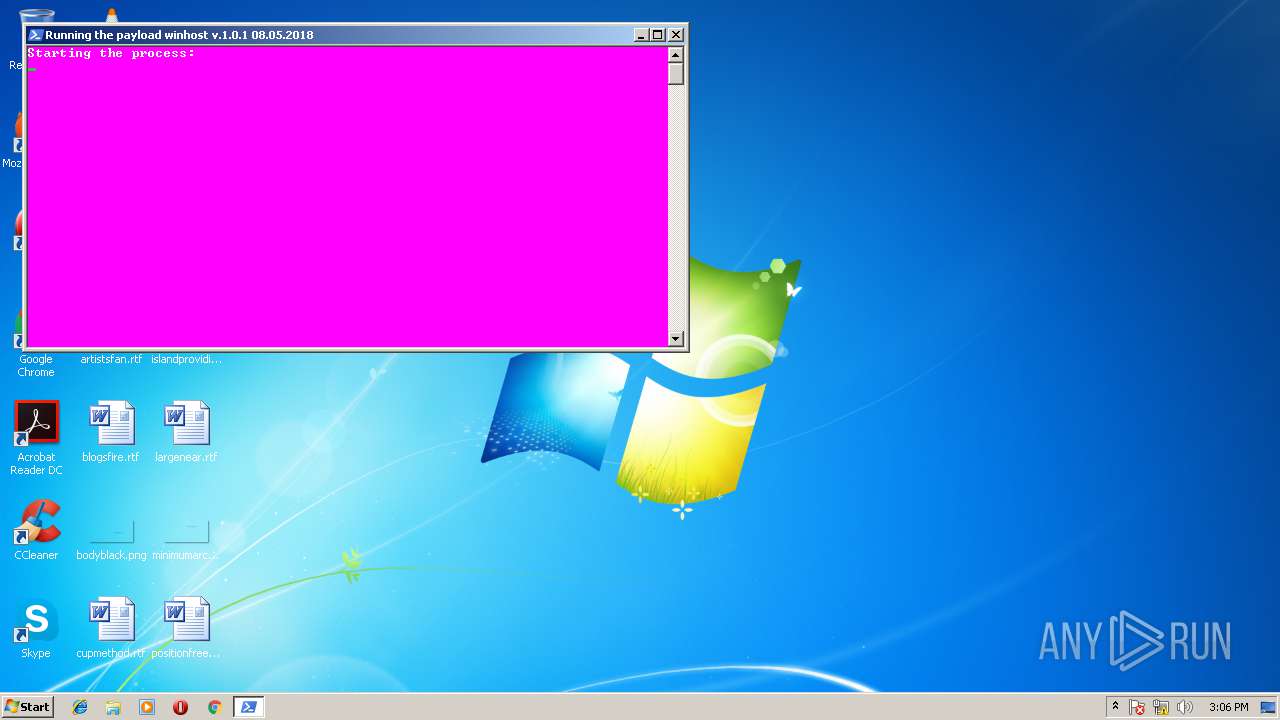
Task: Select the islandprovidi file label
Action: (x=186, y=359)
